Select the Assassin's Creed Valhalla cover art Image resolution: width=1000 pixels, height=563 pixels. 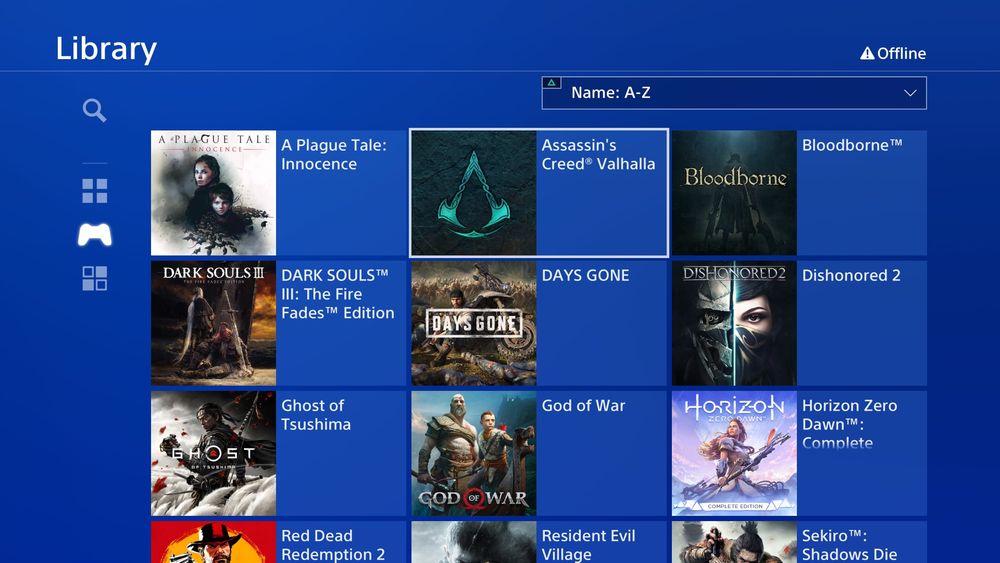pyautogui.click(x=474, y=193)
